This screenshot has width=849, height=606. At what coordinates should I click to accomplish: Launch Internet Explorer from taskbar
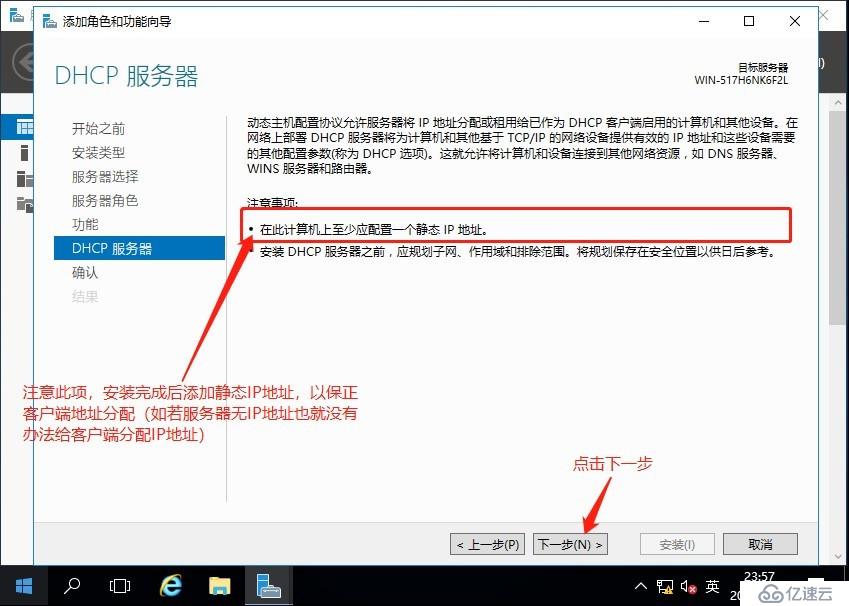171,586
